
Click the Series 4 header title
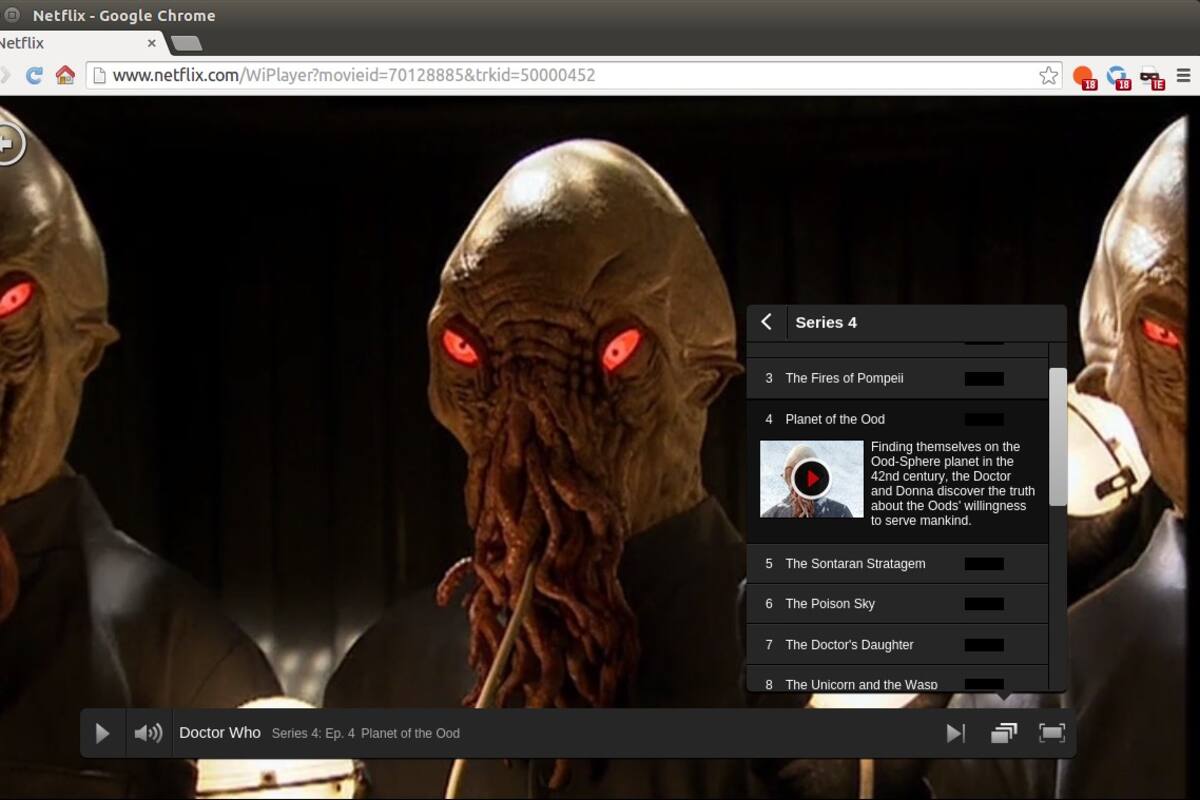826,322
